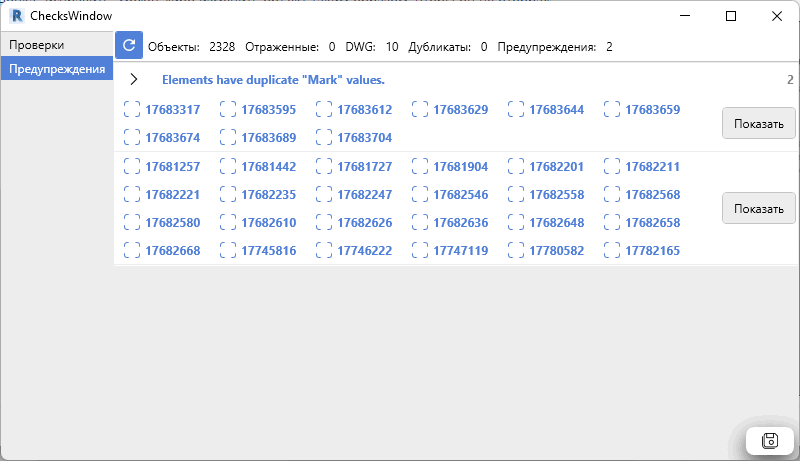Screen dimensions: 800x461
Task: Select element icon beside 17682546
Action: pyautogui.click(x=419, y=194)
